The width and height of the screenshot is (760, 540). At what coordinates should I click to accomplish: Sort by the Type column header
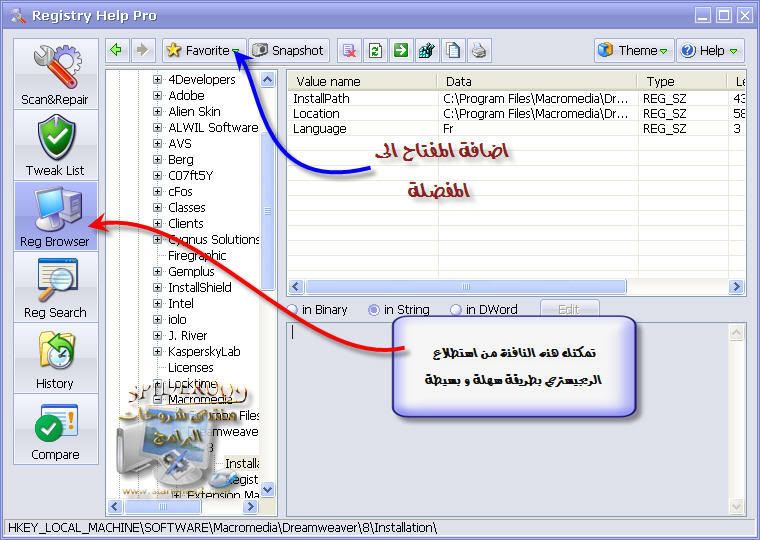pyautogui.click(x=682, y=81)
